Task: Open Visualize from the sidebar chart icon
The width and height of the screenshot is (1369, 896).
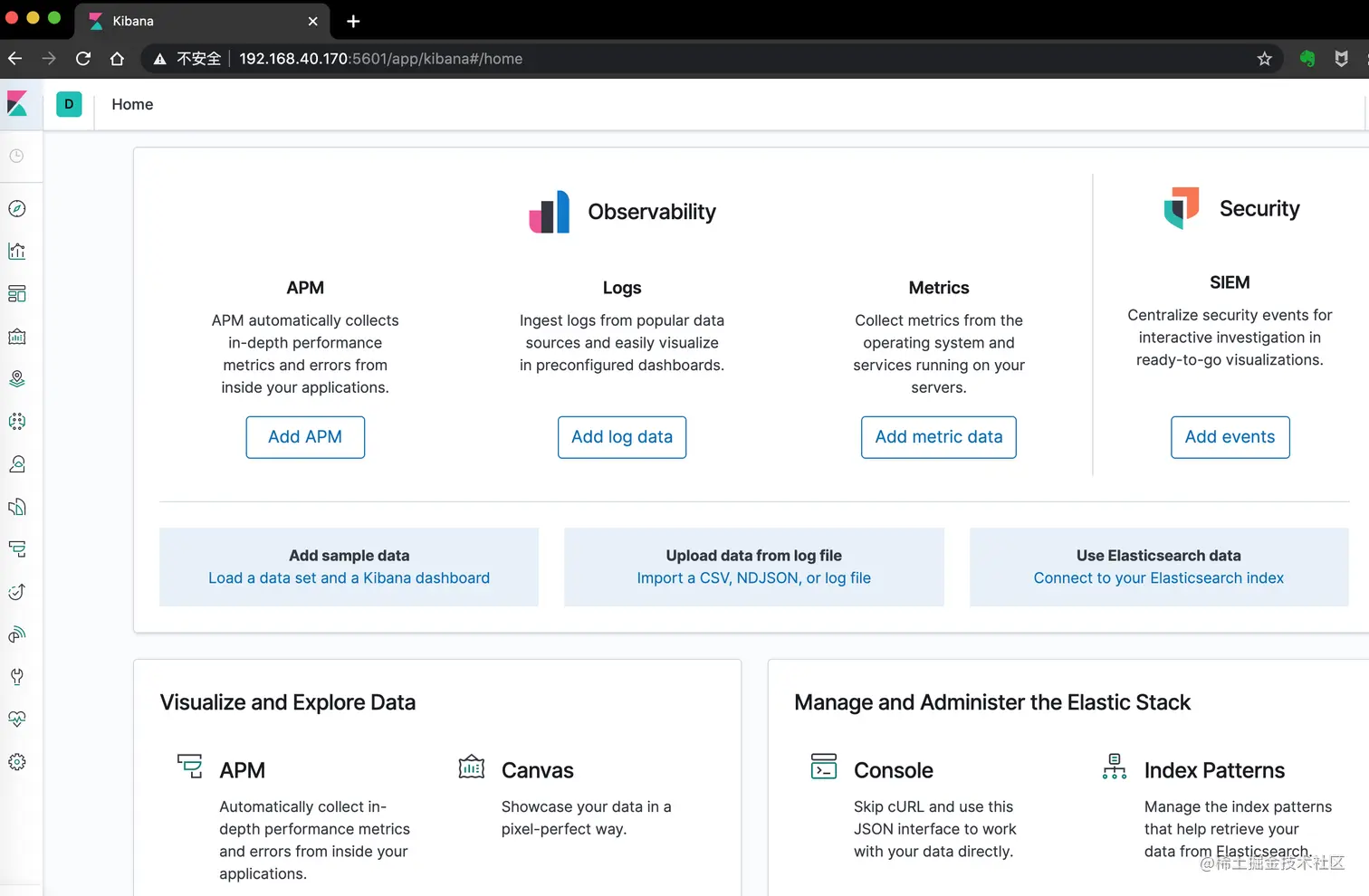Action: click(x=17, y=252)
